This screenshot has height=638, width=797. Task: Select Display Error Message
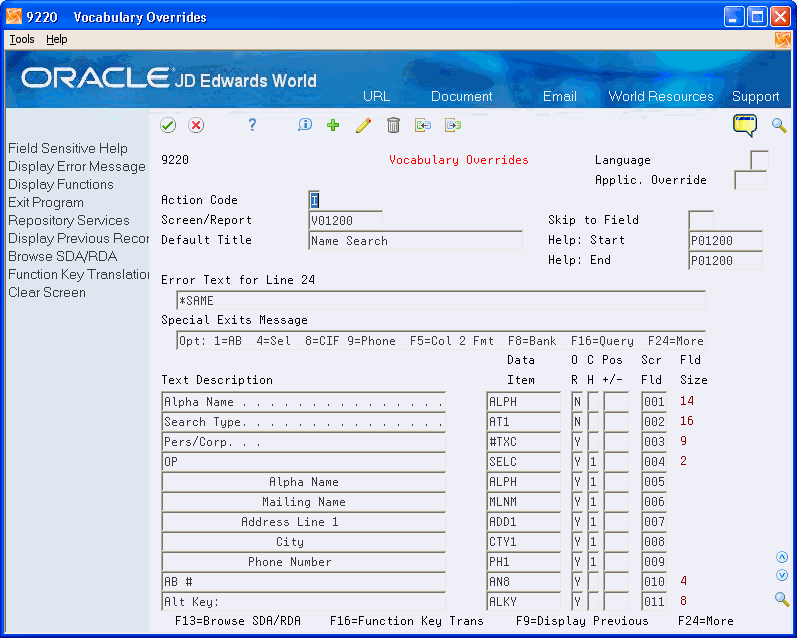click(77, 166)
